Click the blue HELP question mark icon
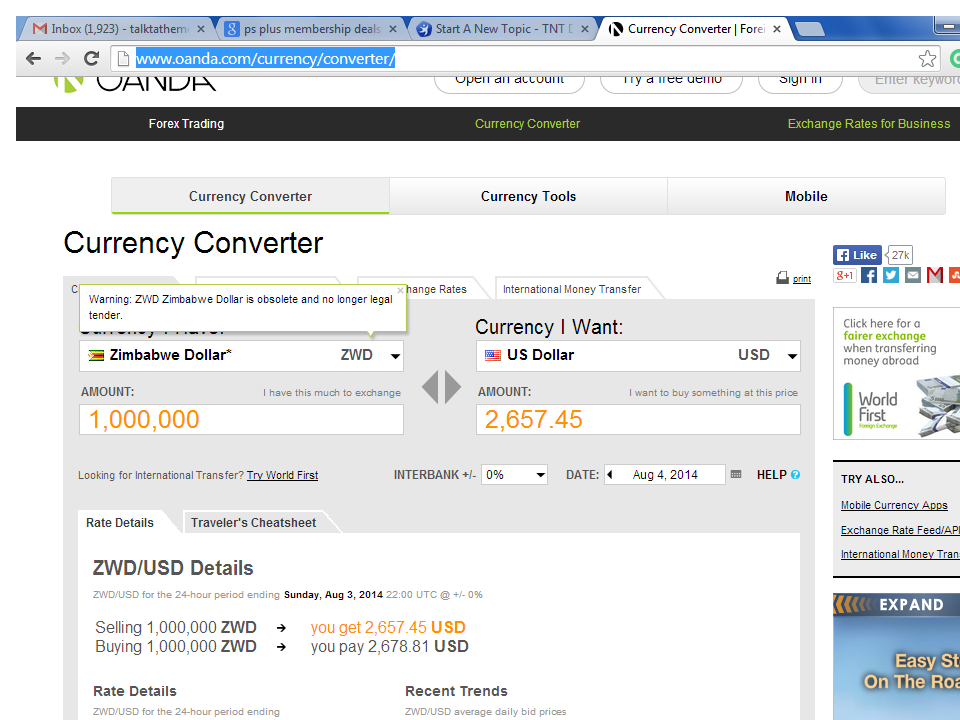 [796, 475]
